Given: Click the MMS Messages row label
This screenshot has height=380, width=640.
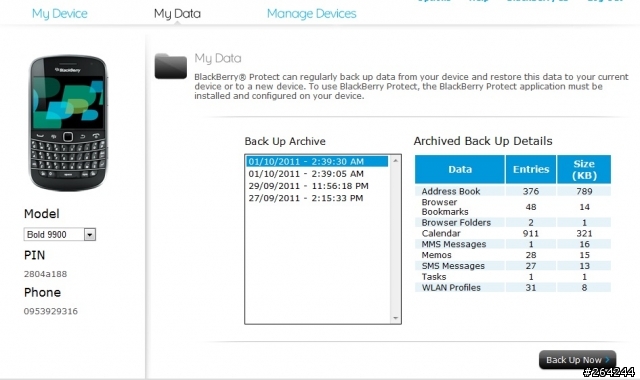Looking at the screenshot, I should pyautogui.click(x=453, y=244).
